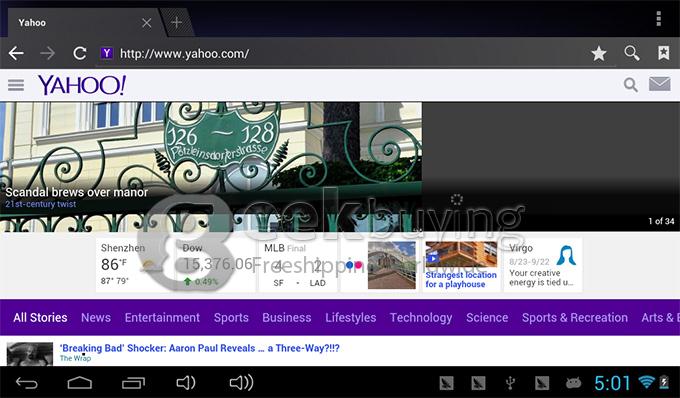The width and height of the screenshot is (680, 398).
Task: Open the Yahoo hamburger menu
Action: [x=16, y=85]
